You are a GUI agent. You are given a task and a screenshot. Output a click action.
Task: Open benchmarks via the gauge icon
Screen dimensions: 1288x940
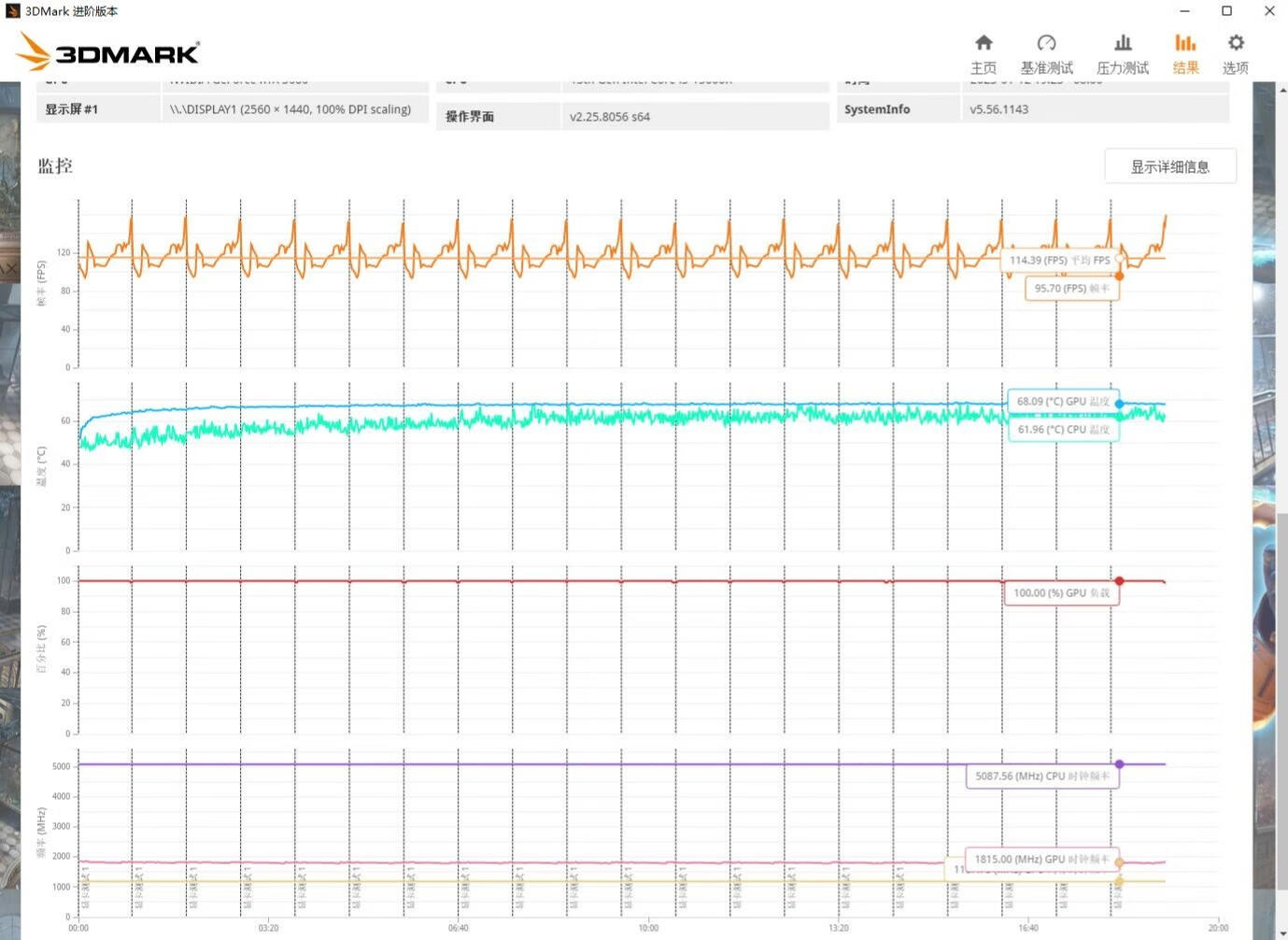tap(1046, 43)
